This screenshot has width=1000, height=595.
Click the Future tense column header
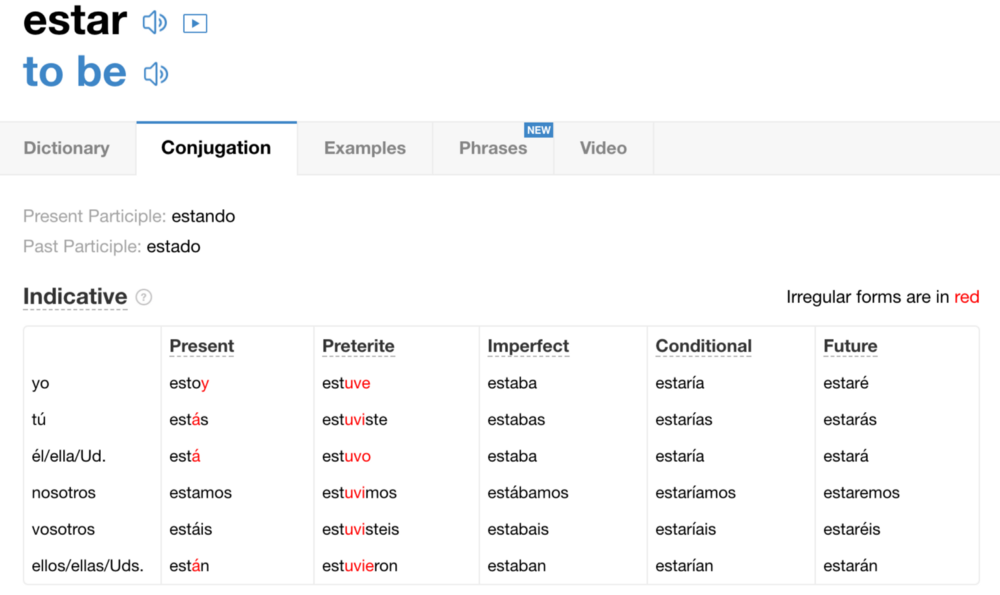point(850,346)
